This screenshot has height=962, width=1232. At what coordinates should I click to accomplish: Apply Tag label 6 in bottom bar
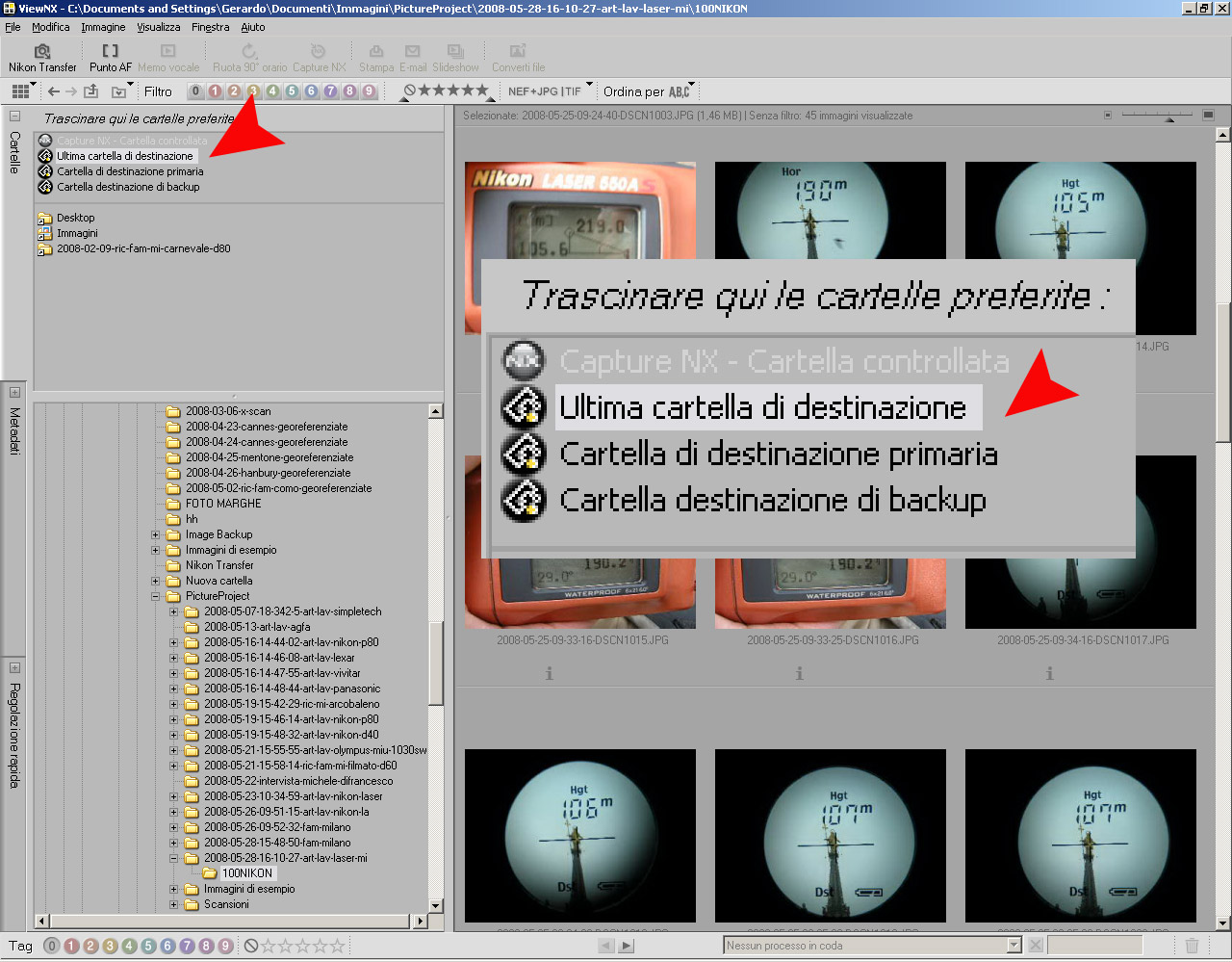click(167, 946)
